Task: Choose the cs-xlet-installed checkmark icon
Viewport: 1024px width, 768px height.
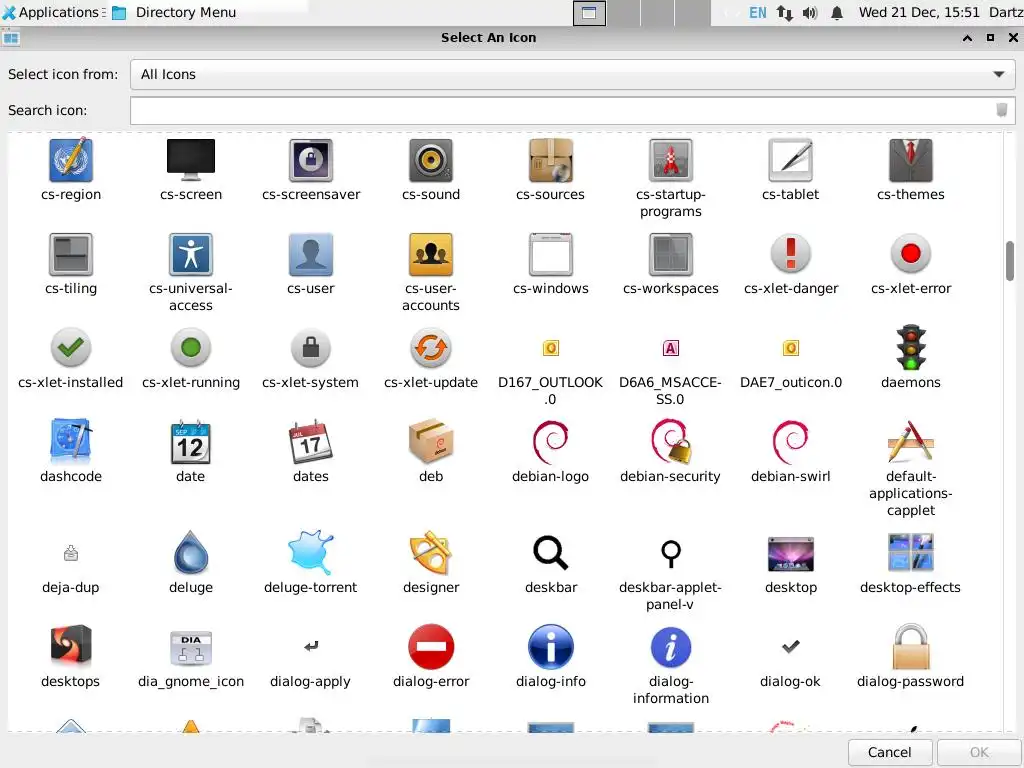Action: 71,347
